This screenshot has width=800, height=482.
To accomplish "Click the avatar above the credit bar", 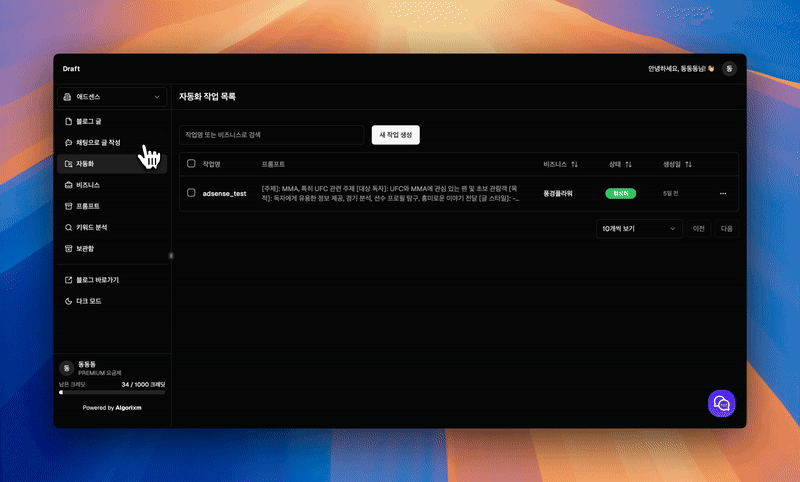I will click(66, 368).
